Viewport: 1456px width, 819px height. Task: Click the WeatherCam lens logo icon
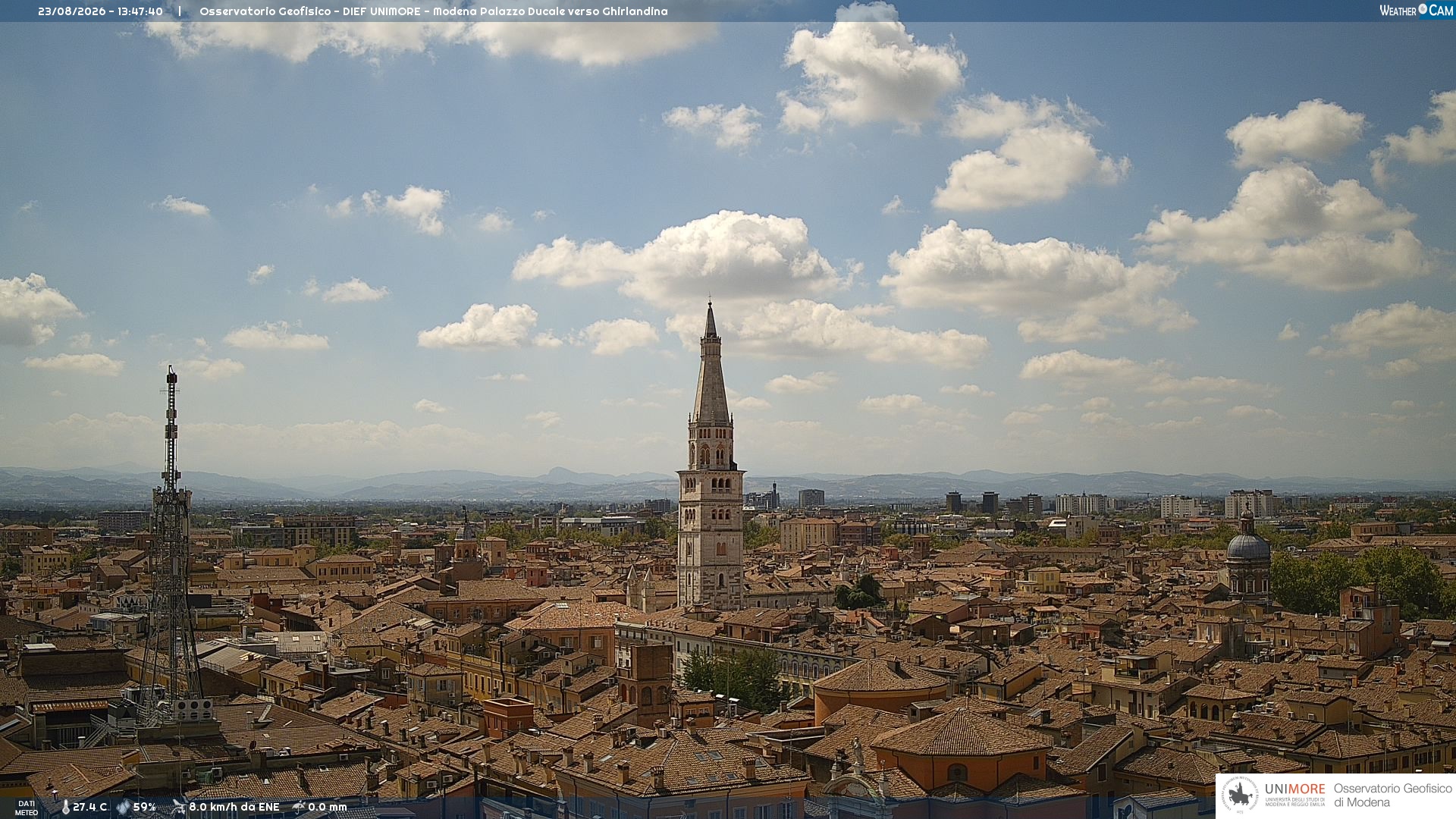(1423, 9)
